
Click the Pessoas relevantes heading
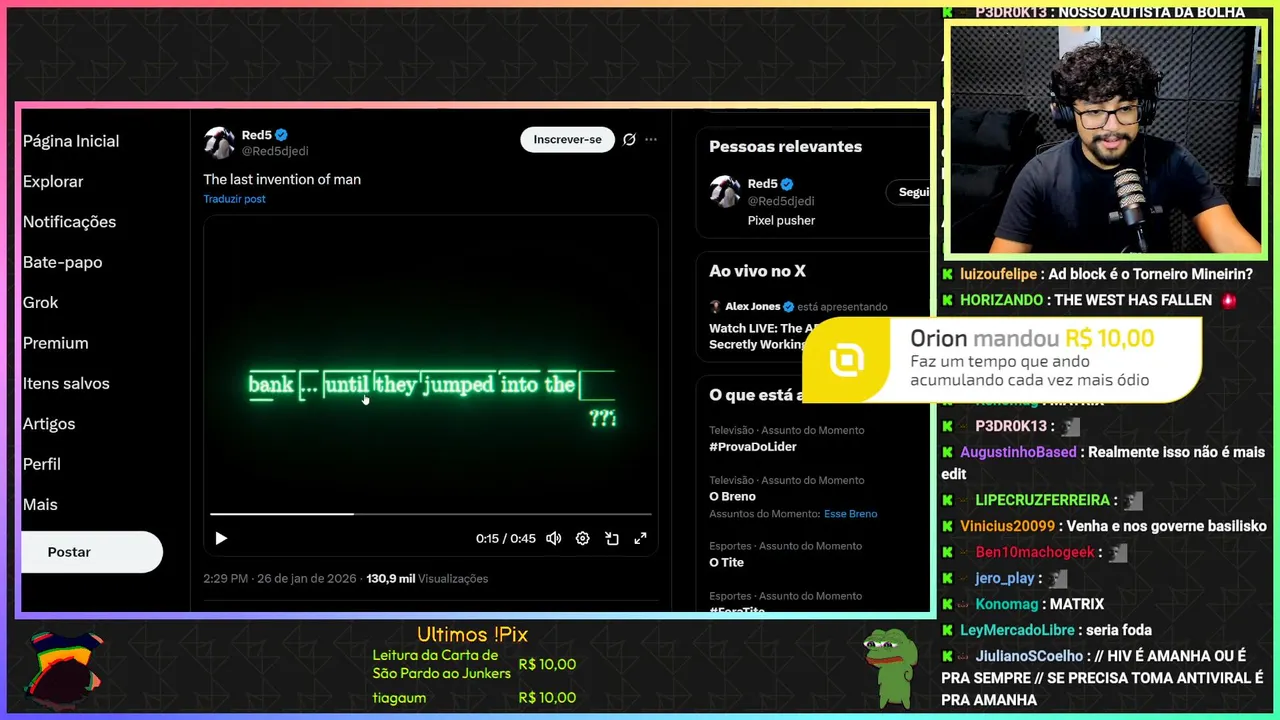[x=785, y=146]
